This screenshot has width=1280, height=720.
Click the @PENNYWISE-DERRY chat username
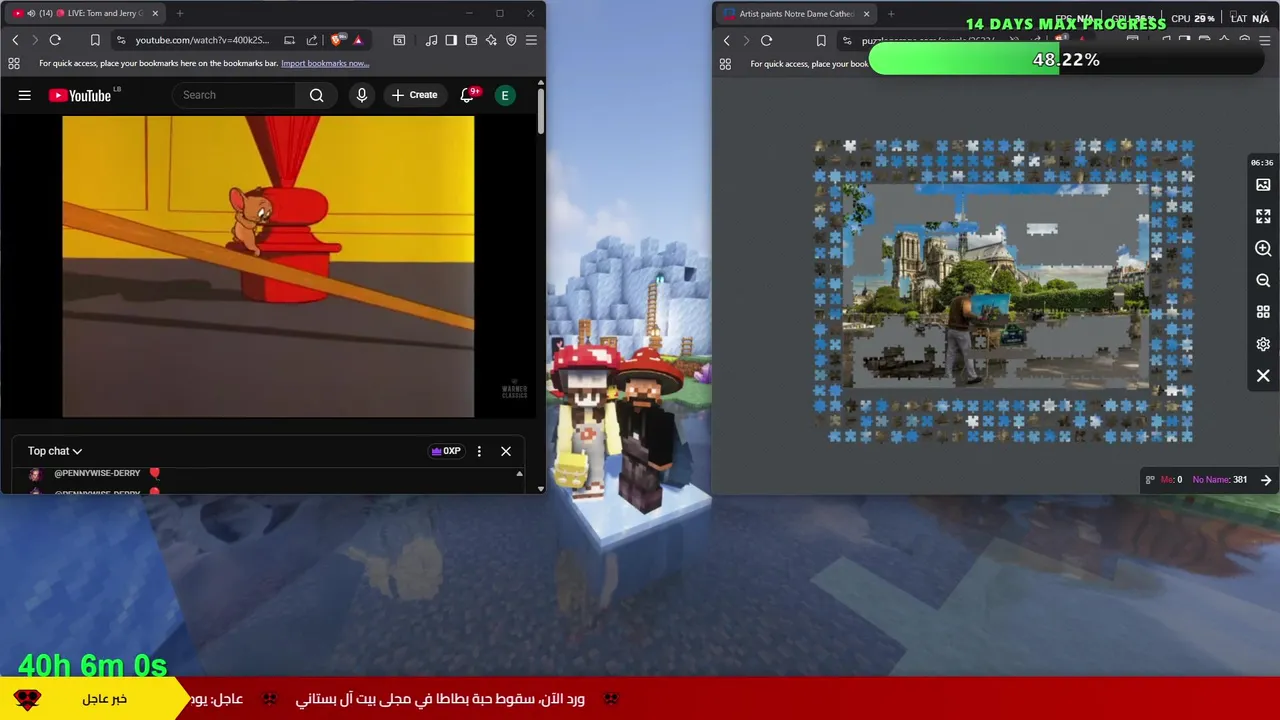[x=97, y=473]
